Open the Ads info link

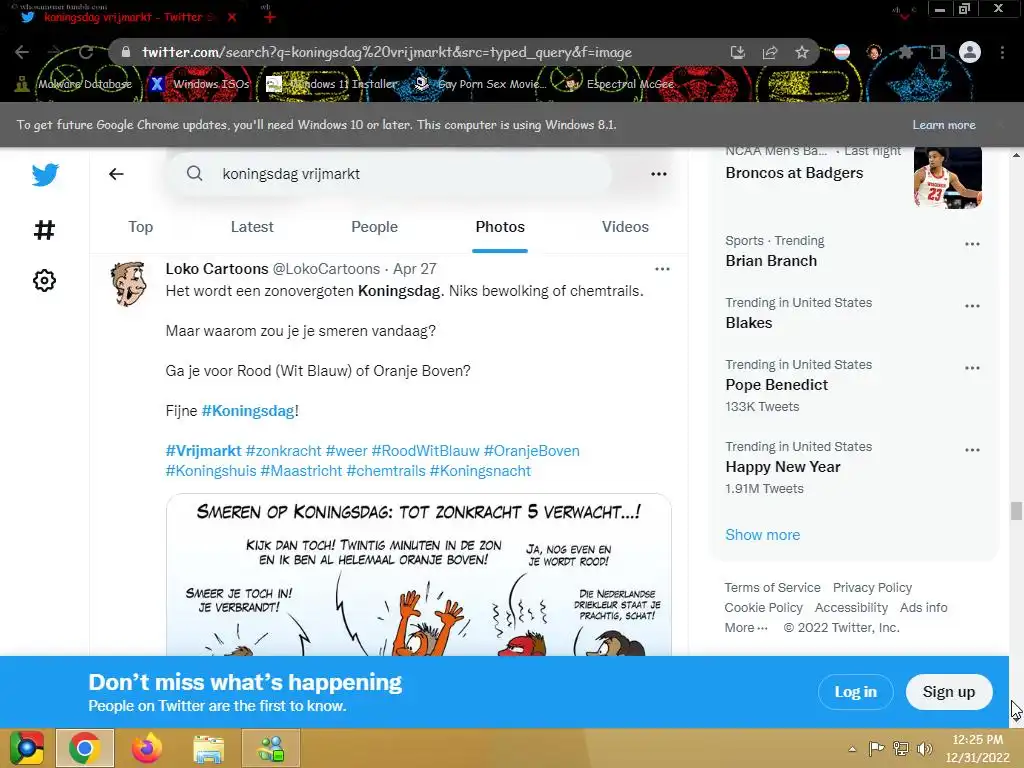pyautogui.click(x=923, y=608)
